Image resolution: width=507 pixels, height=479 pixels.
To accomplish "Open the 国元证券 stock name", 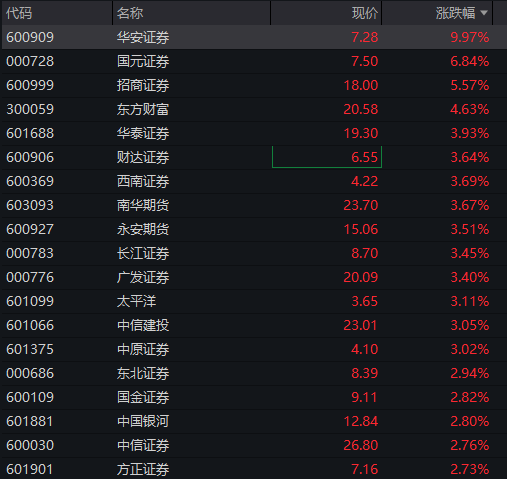I will pyautogui.click(x=143, y=61).
